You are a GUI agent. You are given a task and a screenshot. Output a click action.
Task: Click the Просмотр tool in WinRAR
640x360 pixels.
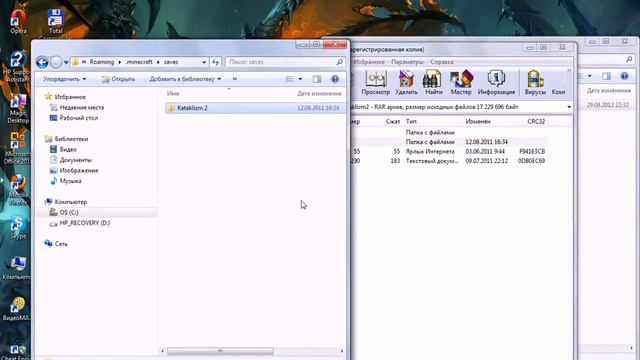(376, 83)
